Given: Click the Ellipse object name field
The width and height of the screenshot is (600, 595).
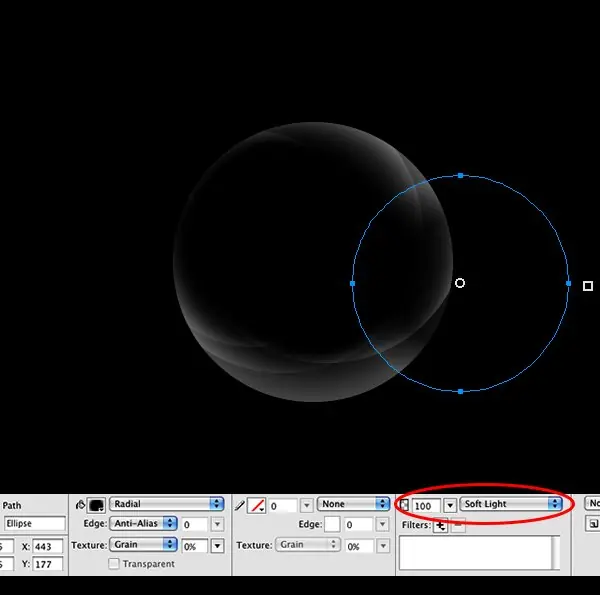Looking at the screenshot, I should point(35,523).
